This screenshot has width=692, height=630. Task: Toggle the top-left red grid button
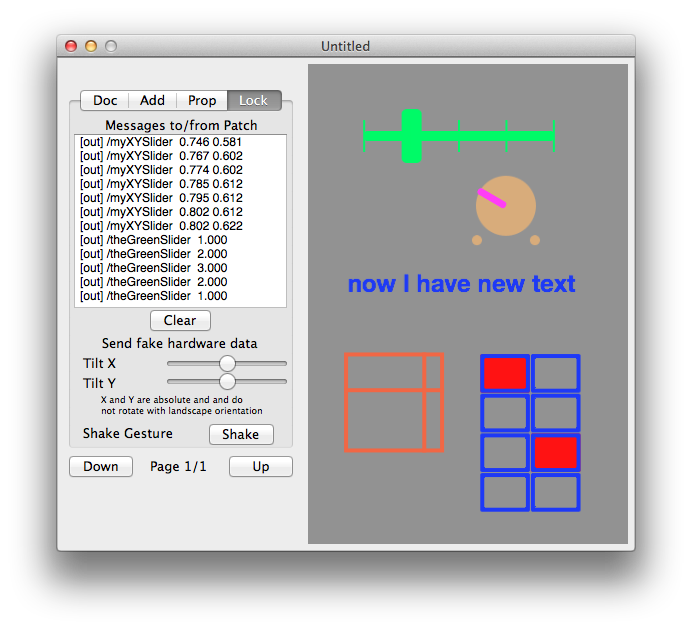point(505,373)
